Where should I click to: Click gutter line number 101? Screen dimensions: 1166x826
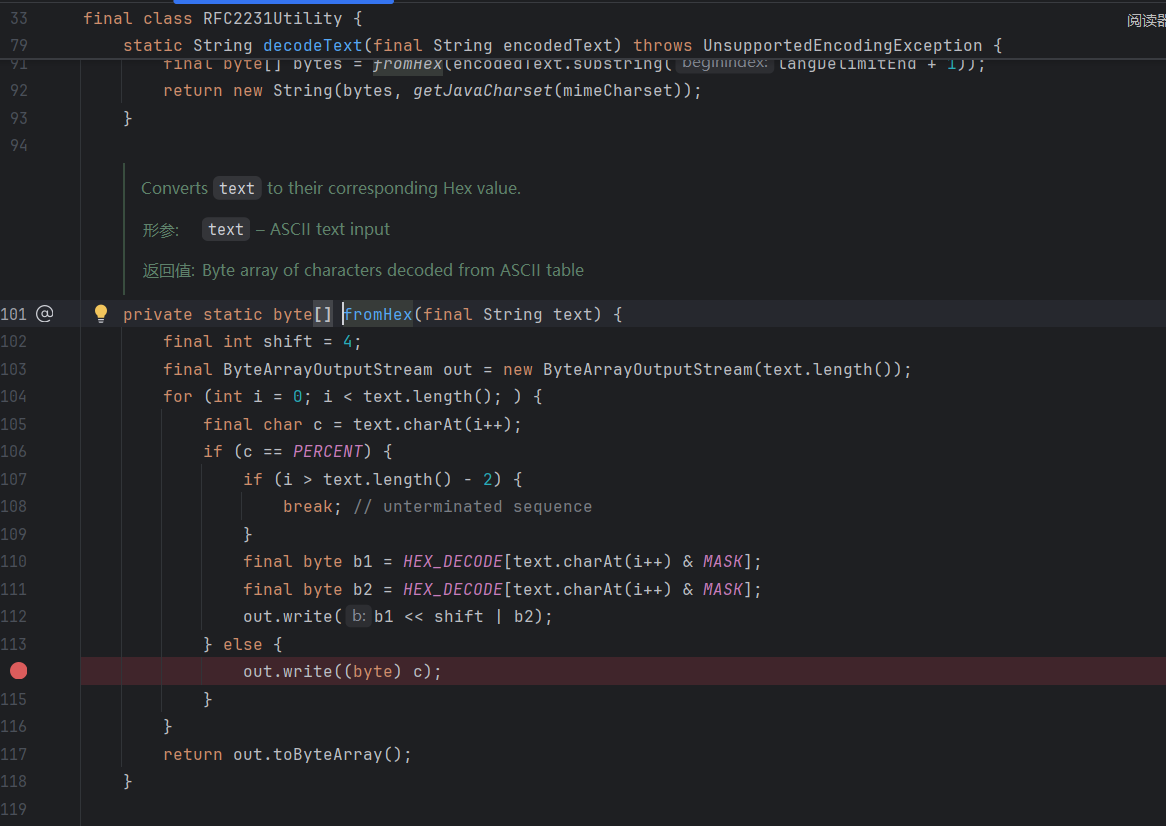(x=13, y=314)
